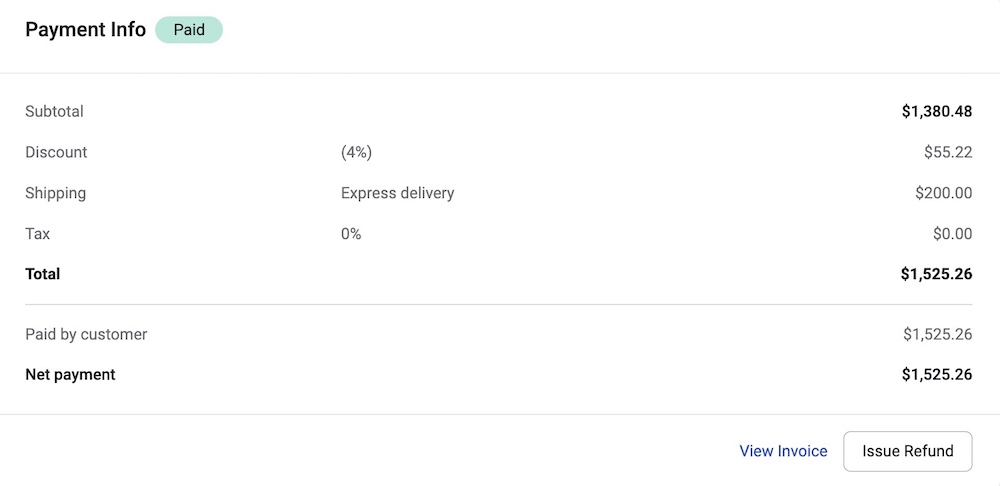The width and height of the screenshot is (1000, 486).
Task: Click the (4%) discount percentage
Action: click(x=356, y=152)
